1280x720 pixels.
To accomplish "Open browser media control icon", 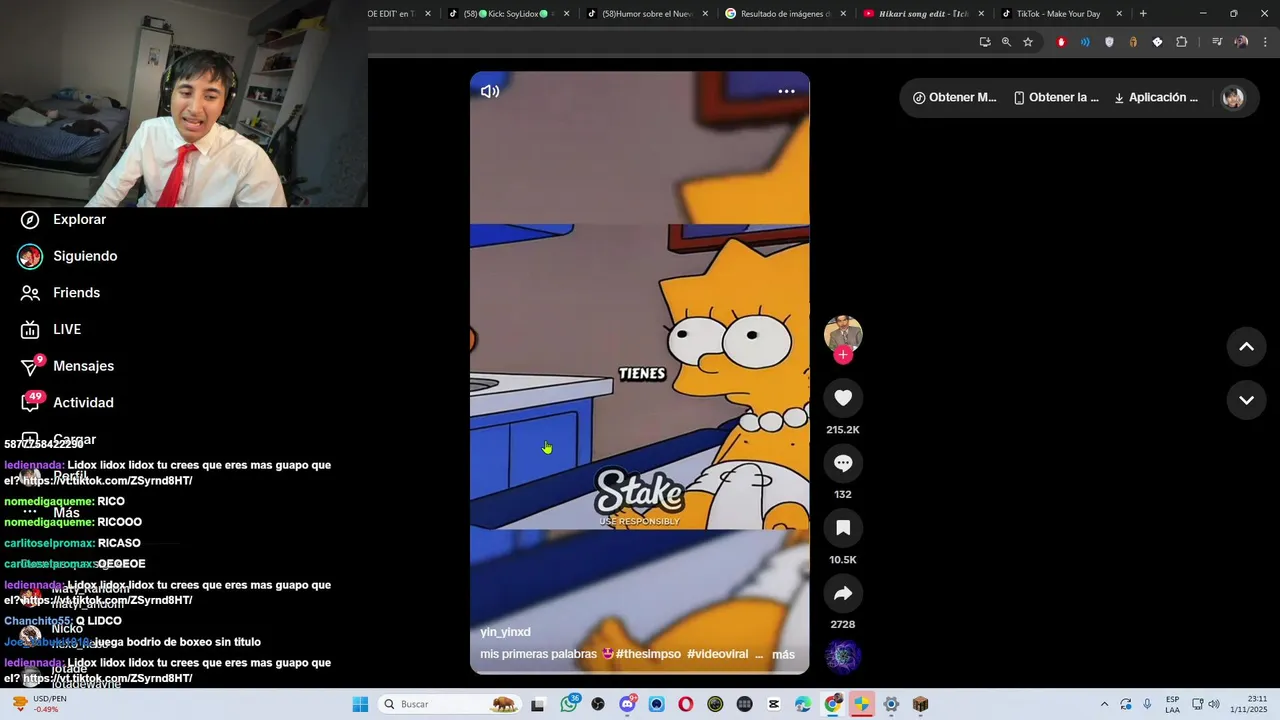I will [1217, 42].
